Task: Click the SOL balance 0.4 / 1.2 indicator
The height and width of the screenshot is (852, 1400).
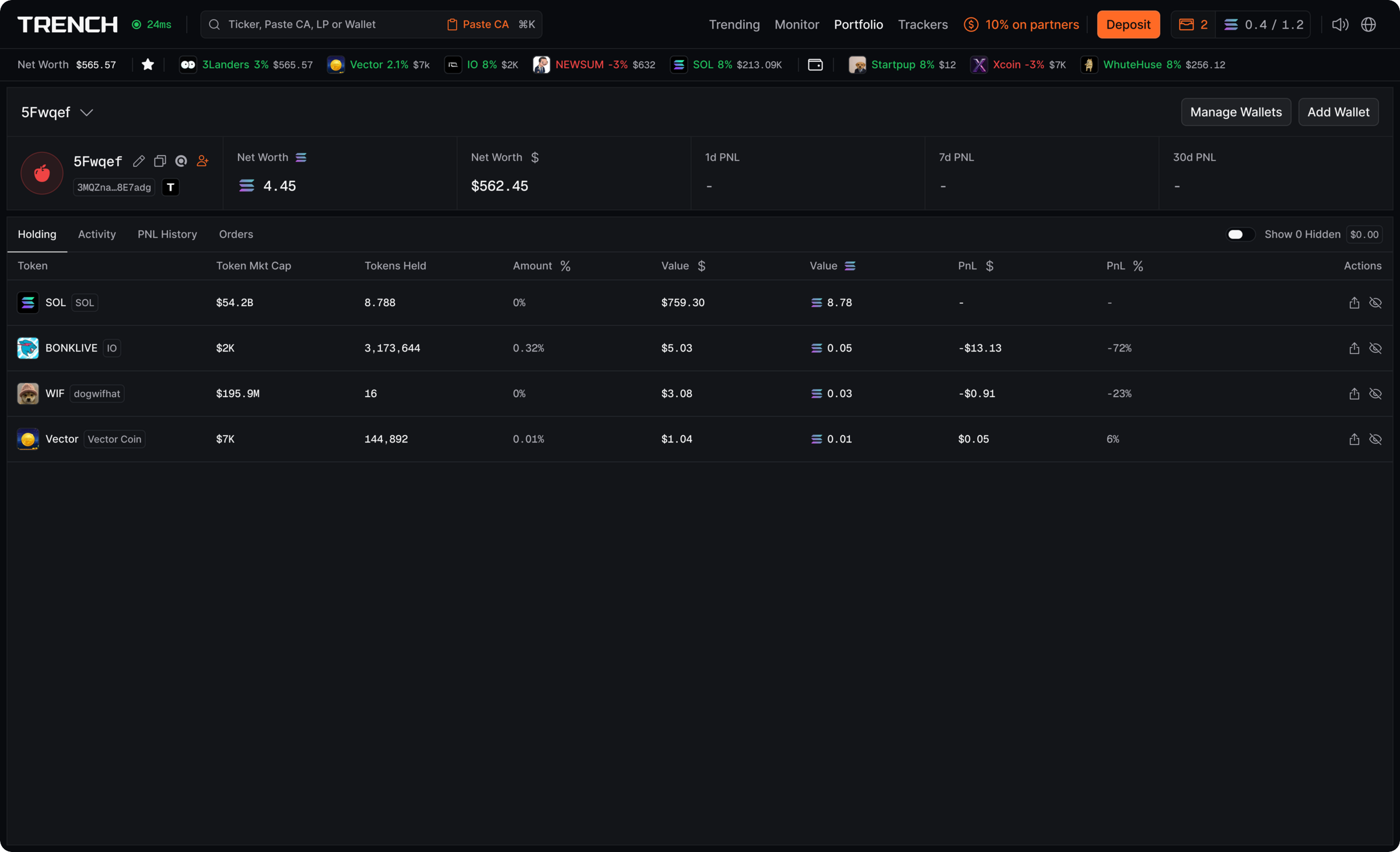Action: [x=1263, y=24]
